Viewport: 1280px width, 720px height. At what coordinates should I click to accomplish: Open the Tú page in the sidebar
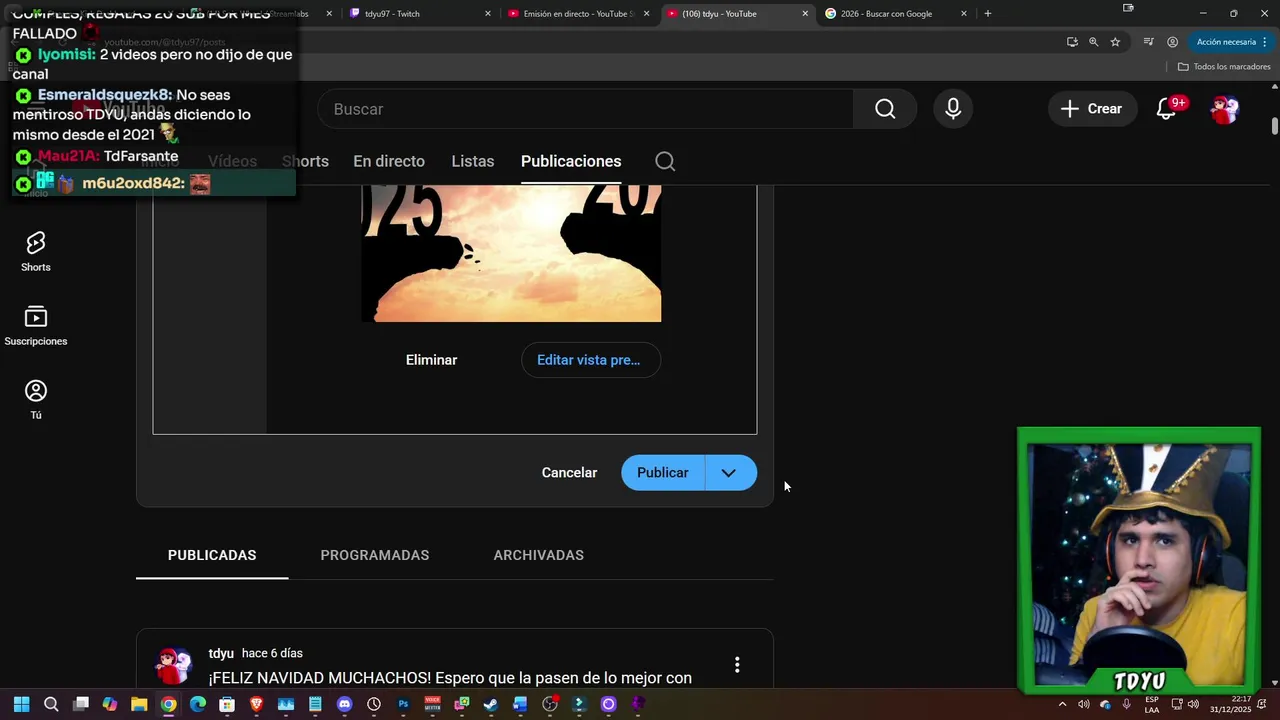(x=36, y=400)
